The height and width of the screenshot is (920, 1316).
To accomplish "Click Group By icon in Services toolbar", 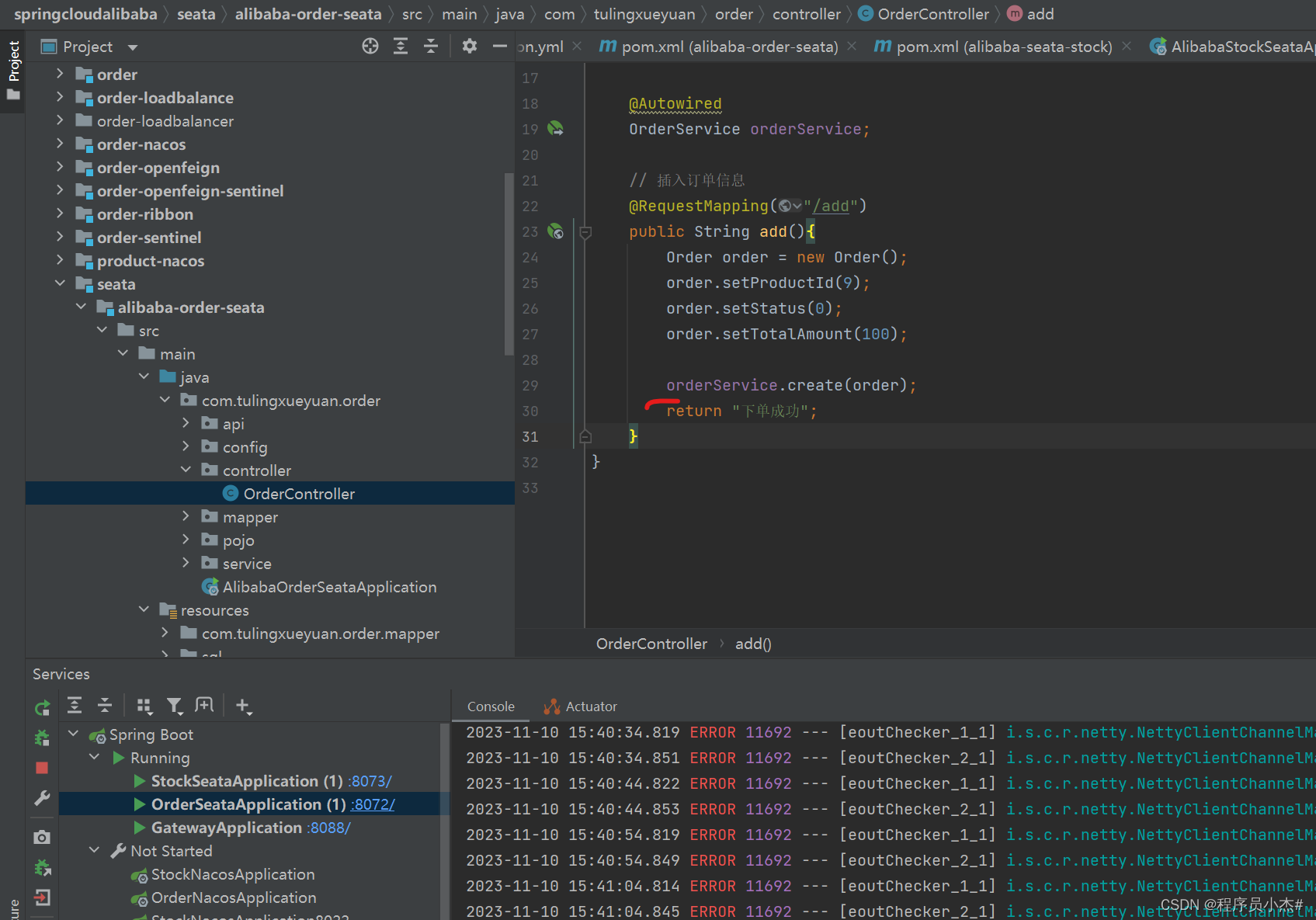I will 144,706.
